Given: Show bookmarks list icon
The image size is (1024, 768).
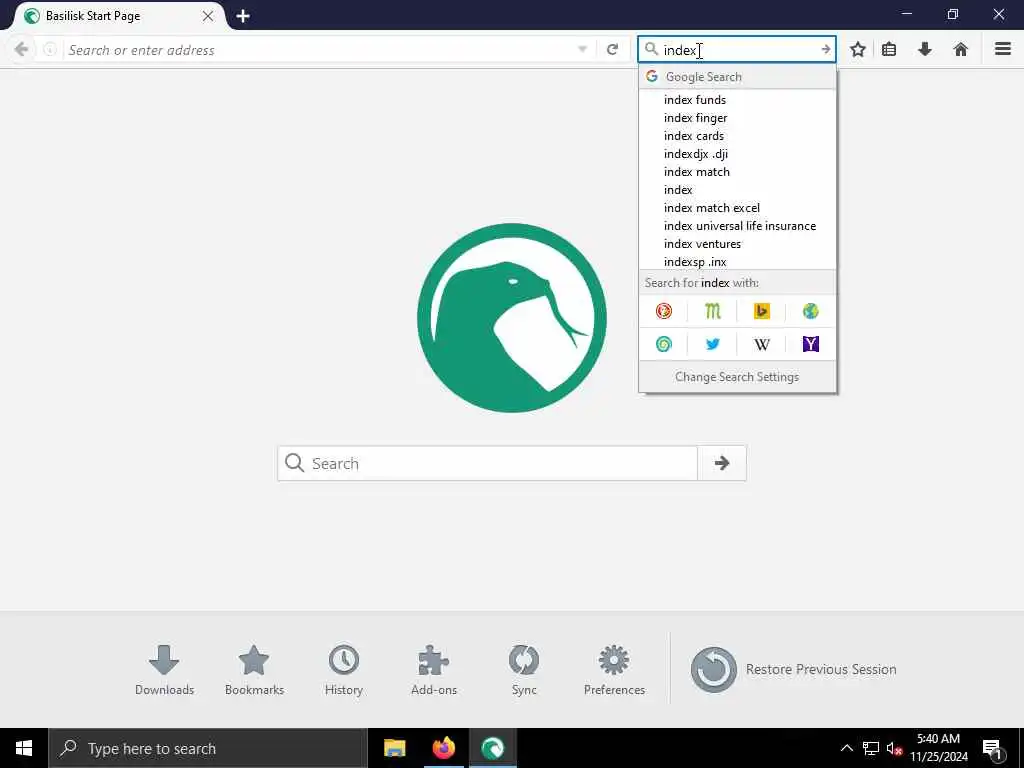Looking at the screenshot, I should tap(889, 50).
